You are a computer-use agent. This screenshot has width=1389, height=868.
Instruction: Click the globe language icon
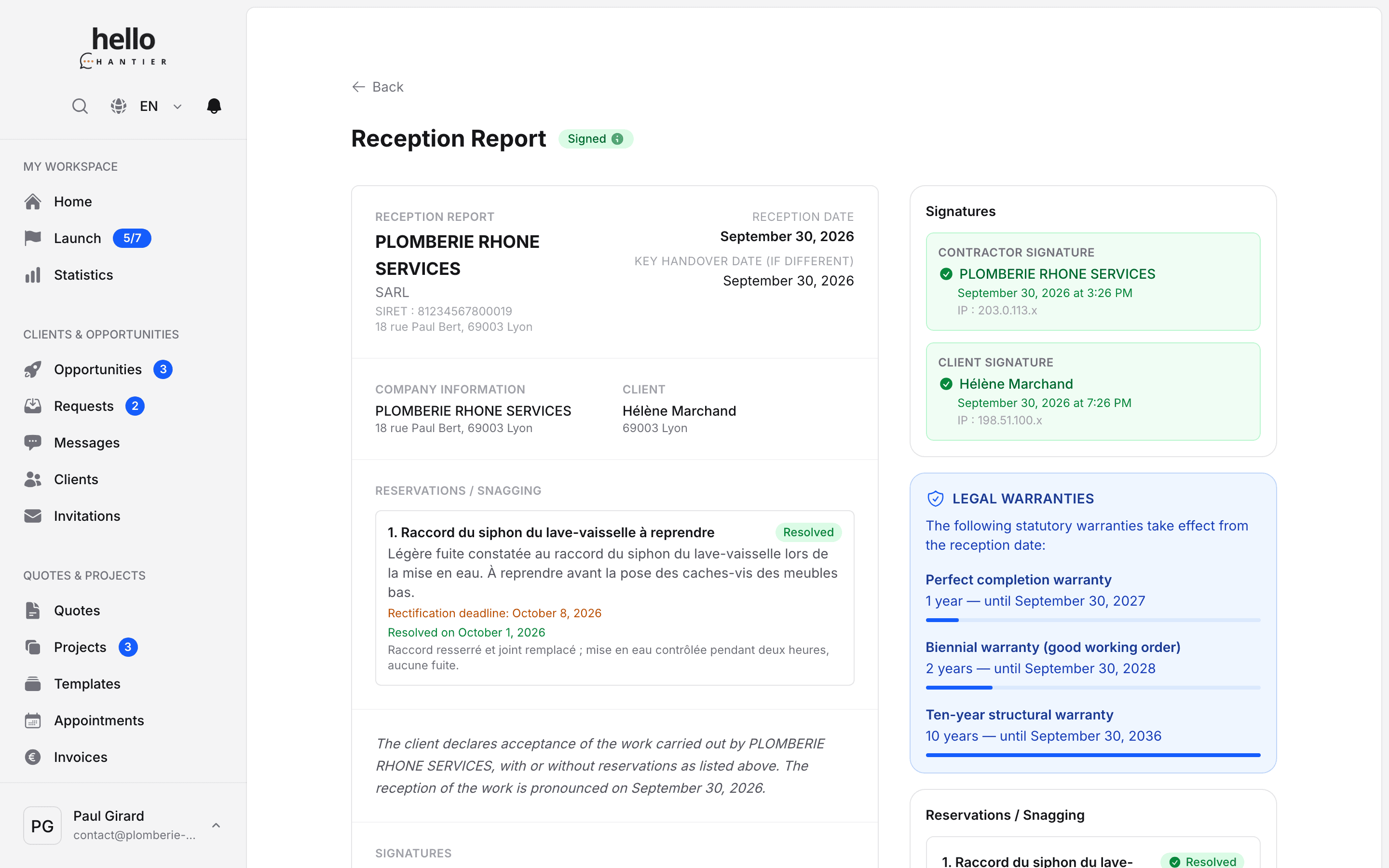(118, 106)
